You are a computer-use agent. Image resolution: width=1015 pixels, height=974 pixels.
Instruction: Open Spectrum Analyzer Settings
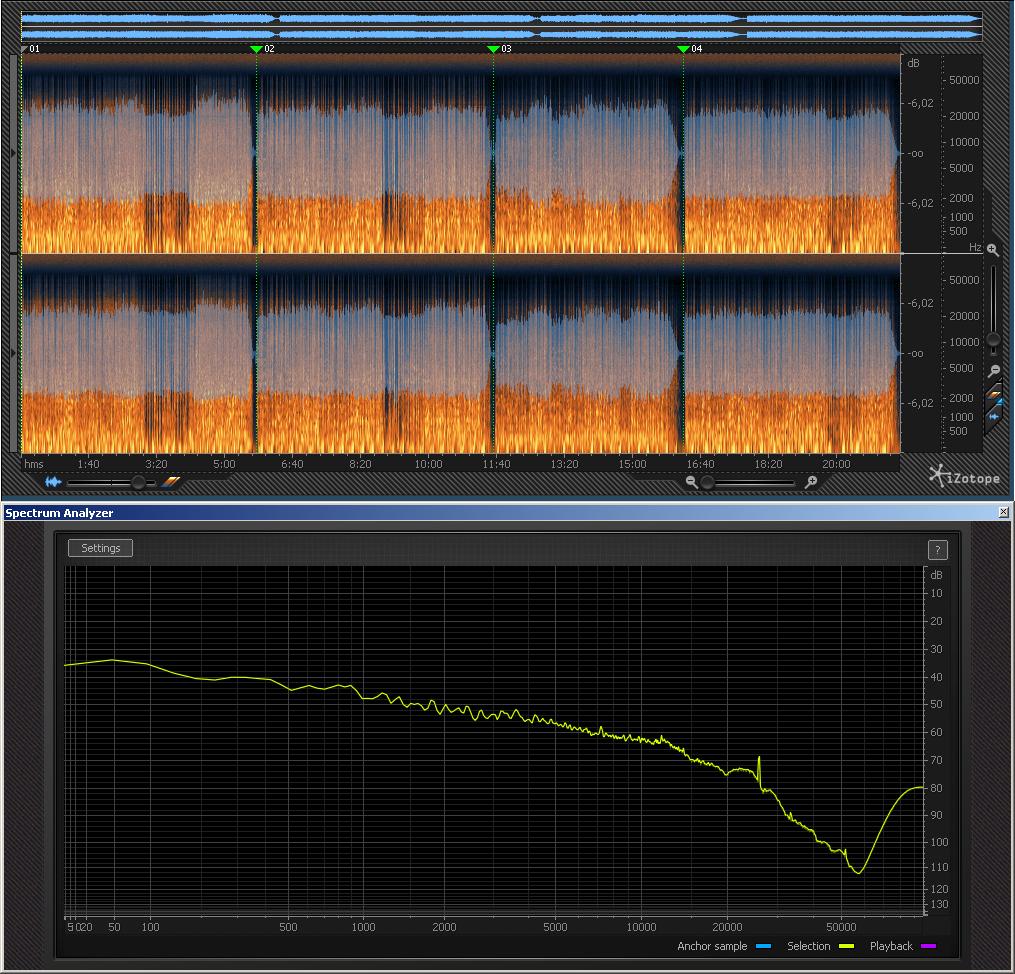[x=100, y=548]
